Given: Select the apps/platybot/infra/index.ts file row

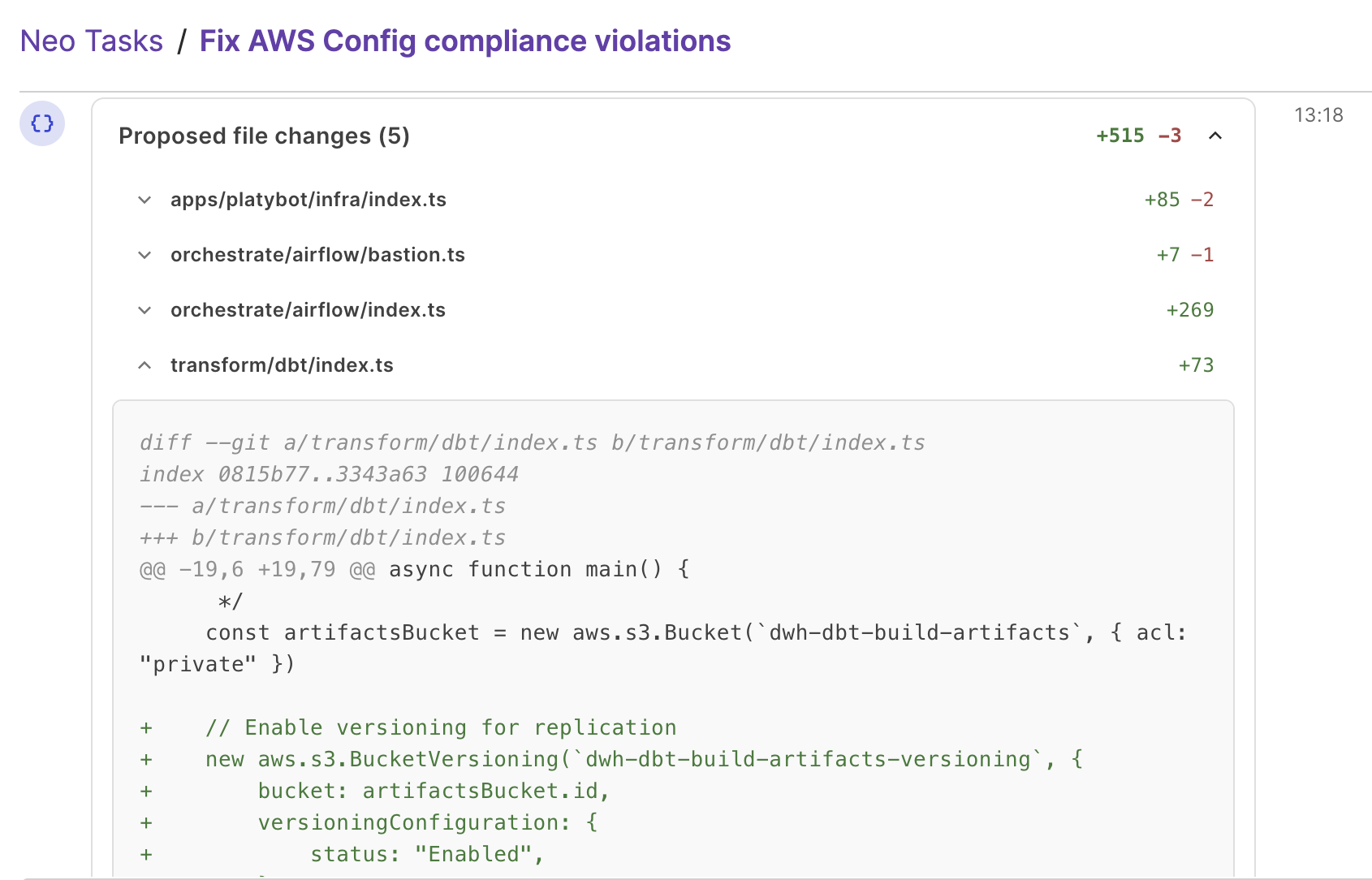Looking at the screenshot, I should tap(308, 200).
